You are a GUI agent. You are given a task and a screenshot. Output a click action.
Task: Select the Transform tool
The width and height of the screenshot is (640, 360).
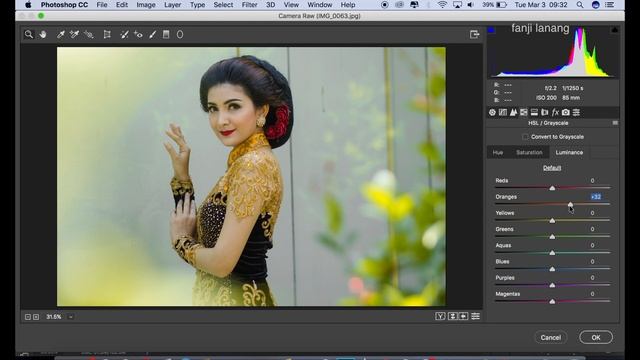107,35
